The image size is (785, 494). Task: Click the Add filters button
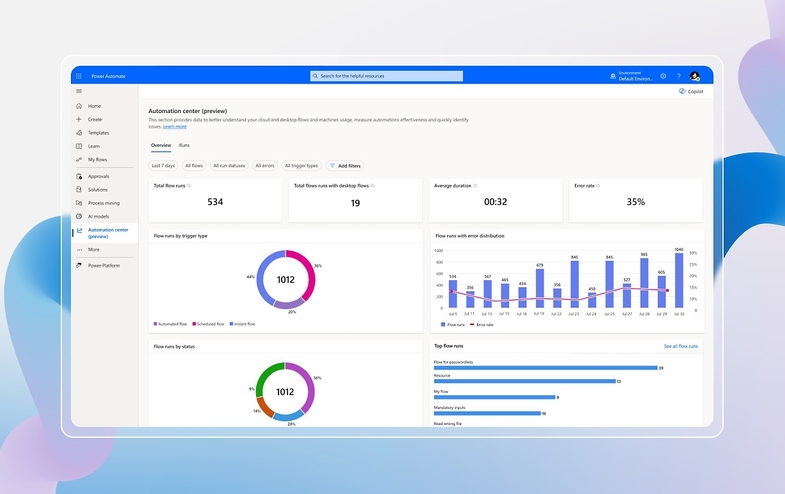click(x=345, y=166)
